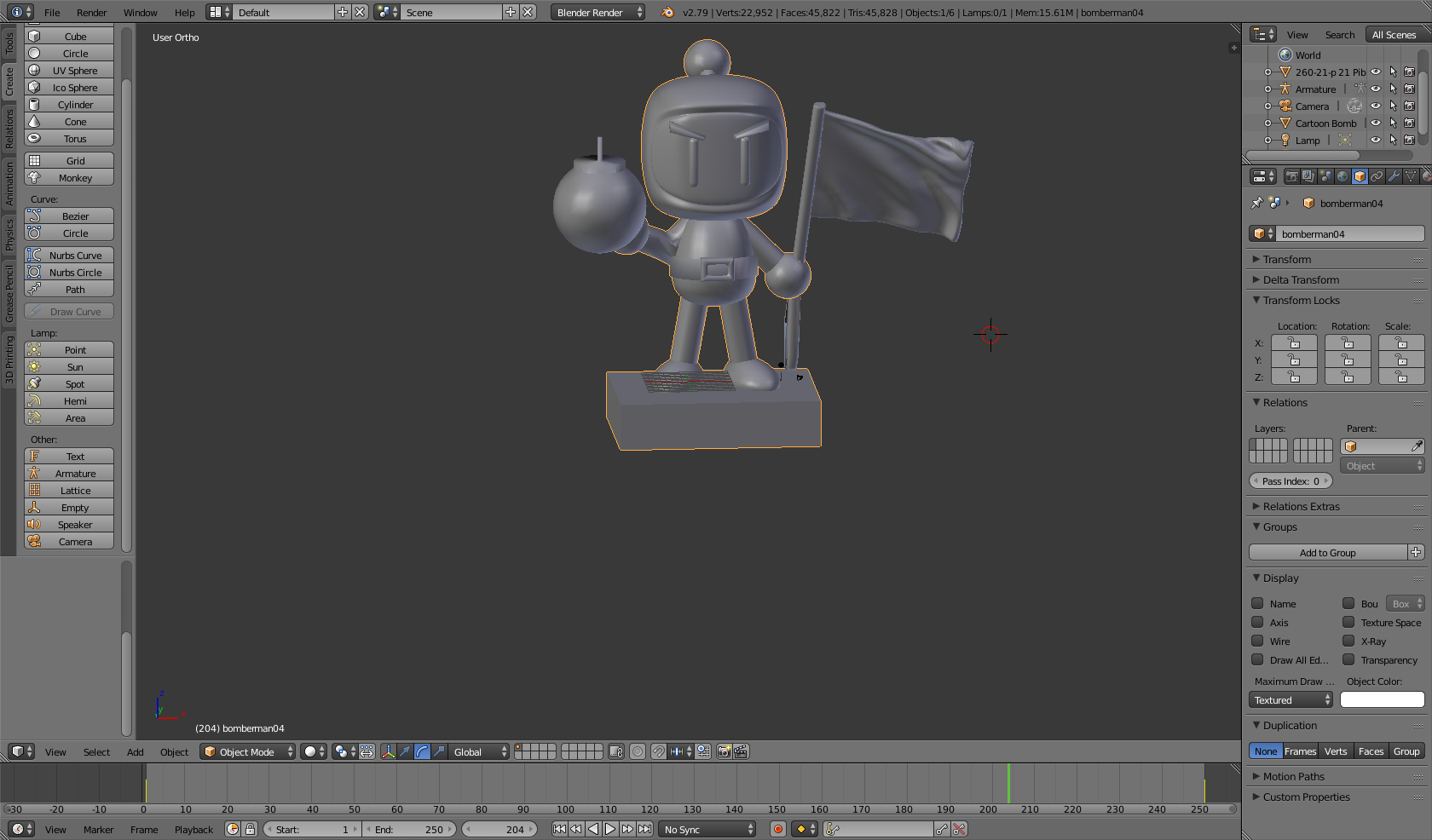
Task: Open the Blender Render engine dropdown
Action: pyautogui.click(x=598, y=12)
